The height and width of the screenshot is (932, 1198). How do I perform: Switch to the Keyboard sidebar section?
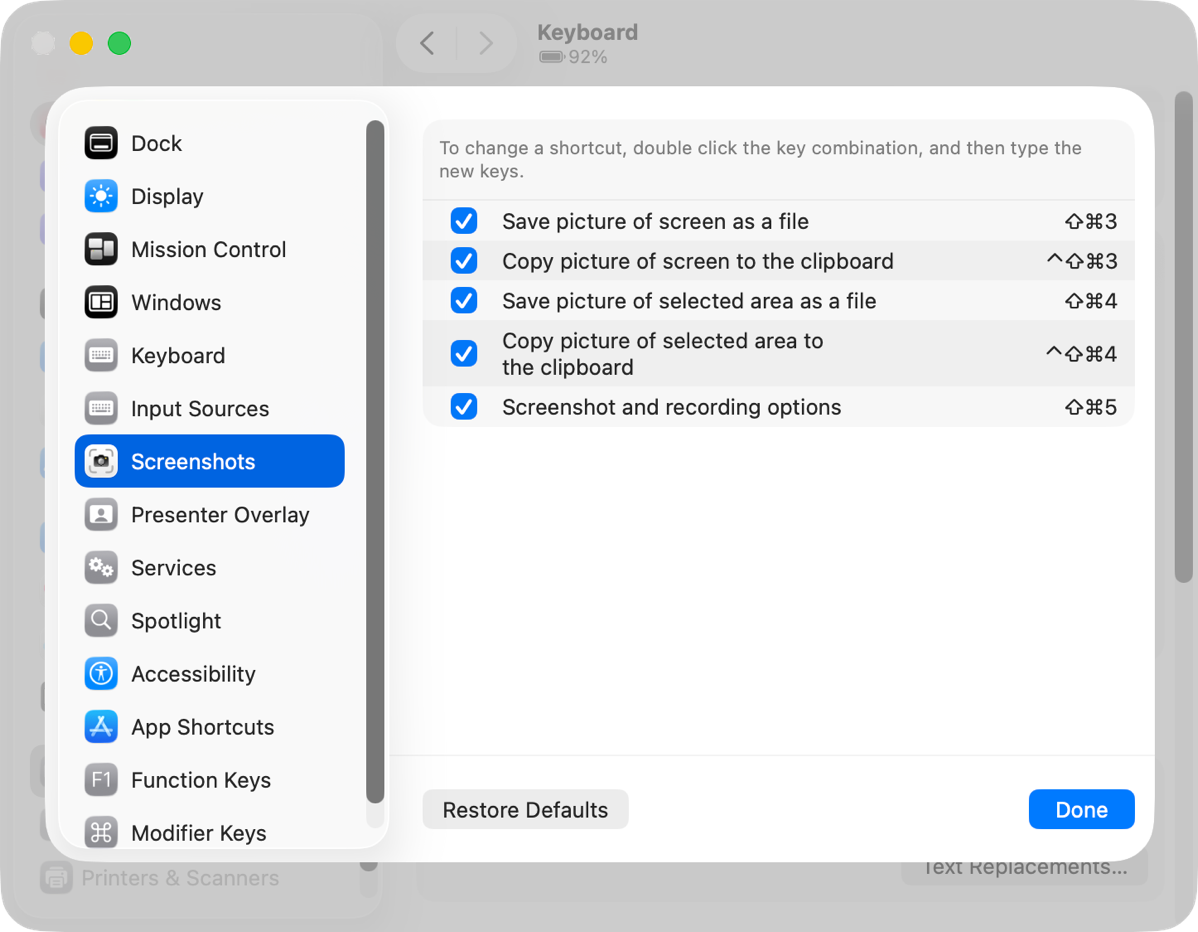[178, 355]
